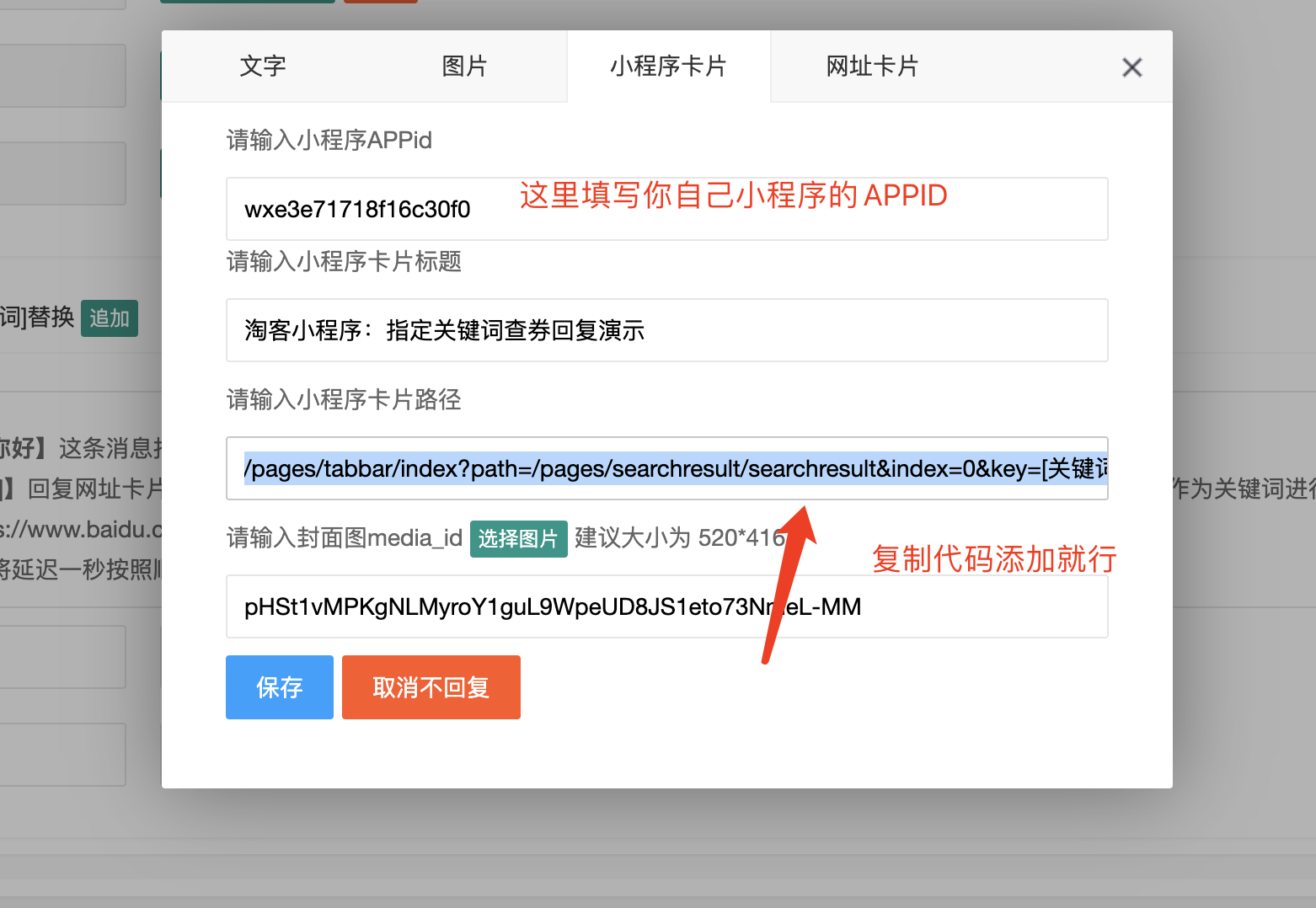
Task: Switch to the 文字 tab
Action: [263, 67]
